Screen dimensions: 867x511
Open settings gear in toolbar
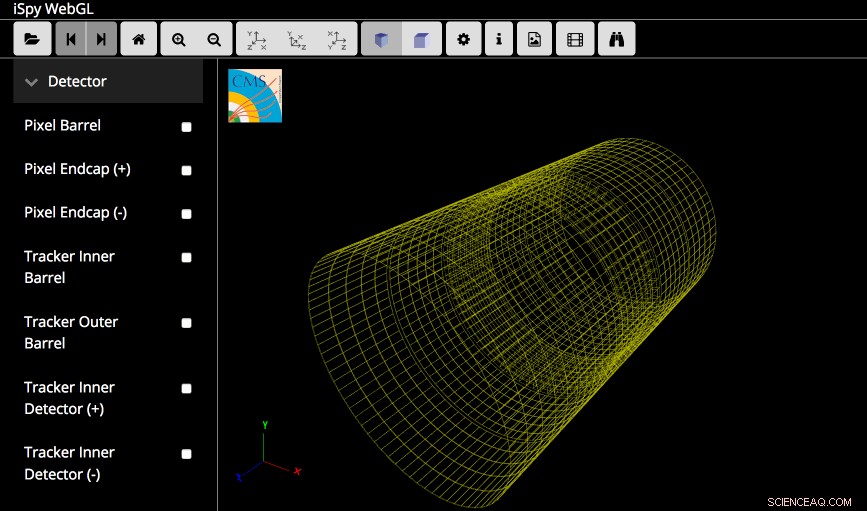[x=463, y=40]
